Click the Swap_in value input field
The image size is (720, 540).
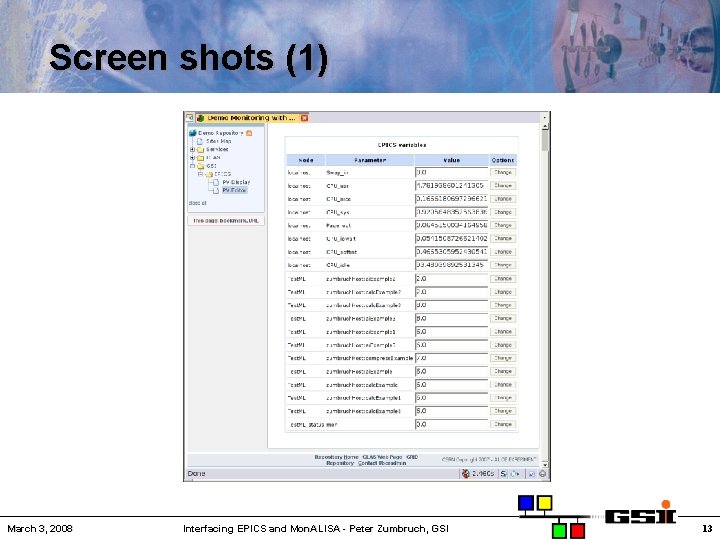tap(451, 173)
